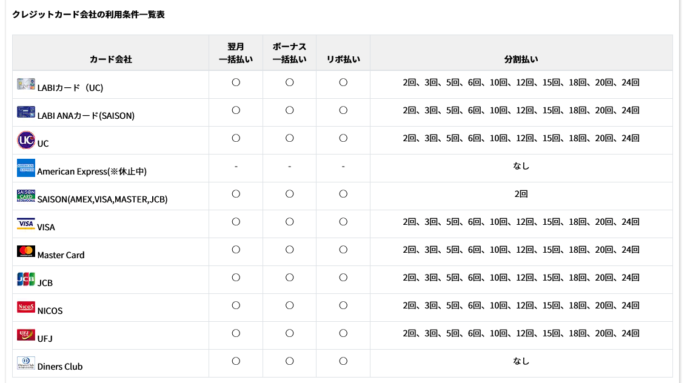This screenshot has height=383, width=690.
Task: Click the JCB logo icon
Action: 26,279
